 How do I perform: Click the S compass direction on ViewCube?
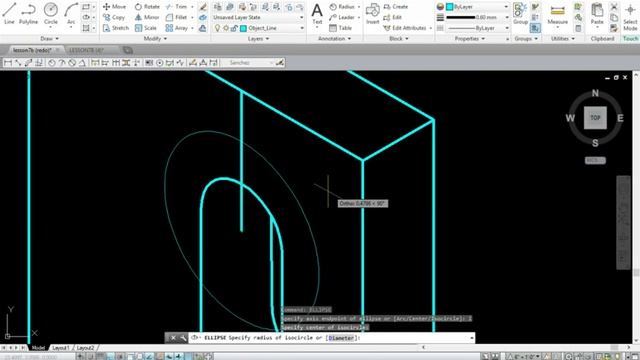(595, 143)
